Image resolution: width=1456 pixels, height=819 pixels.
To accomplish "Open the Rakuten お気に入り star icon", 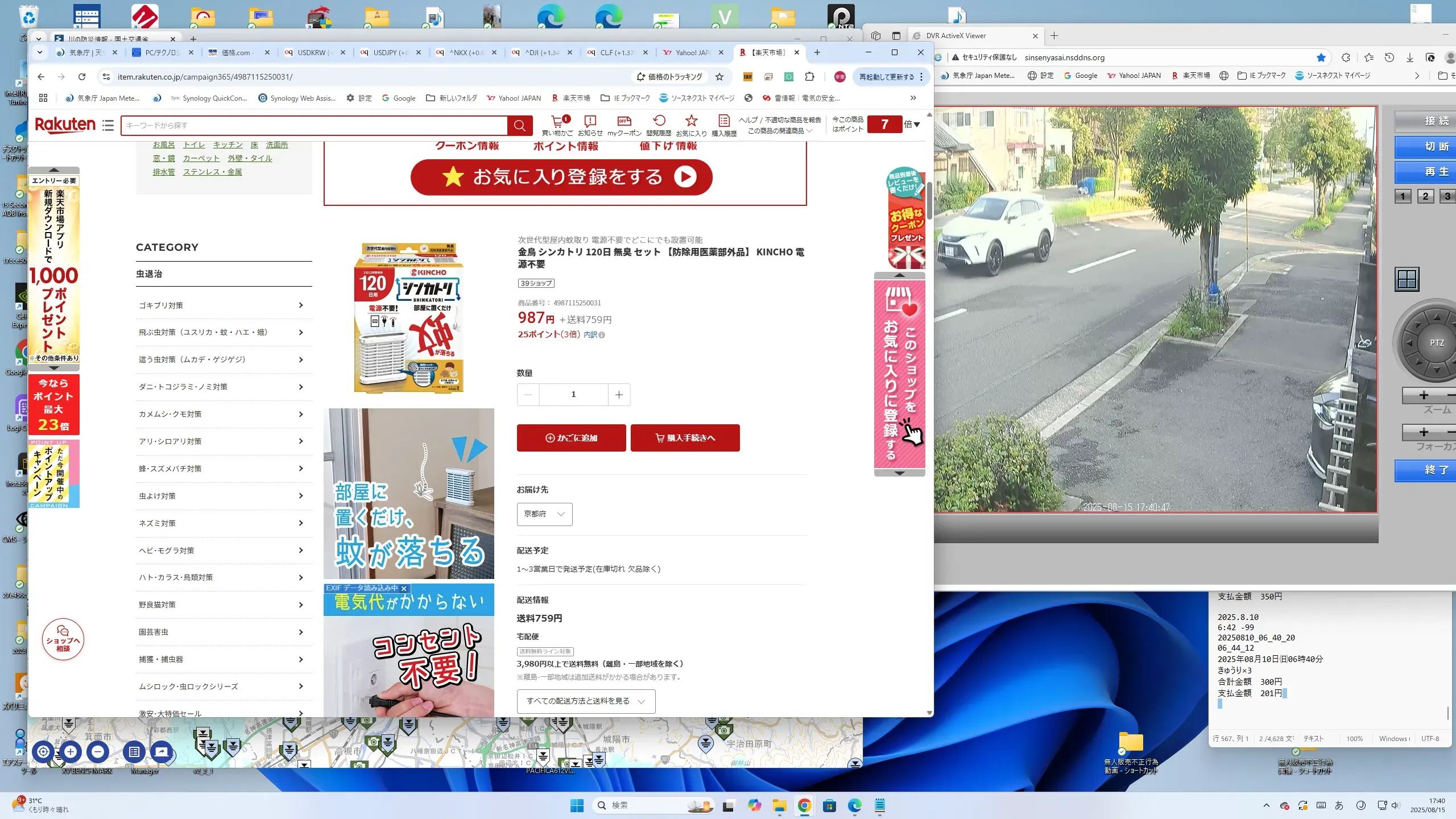I will 691,121.
